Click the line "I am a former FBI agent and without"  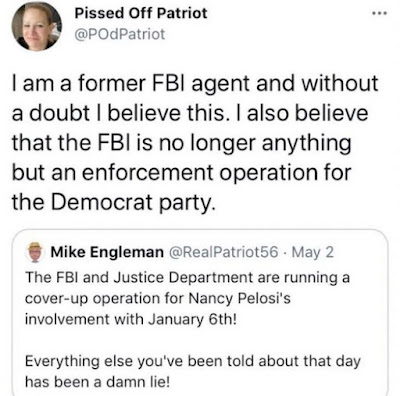point(195,84)
